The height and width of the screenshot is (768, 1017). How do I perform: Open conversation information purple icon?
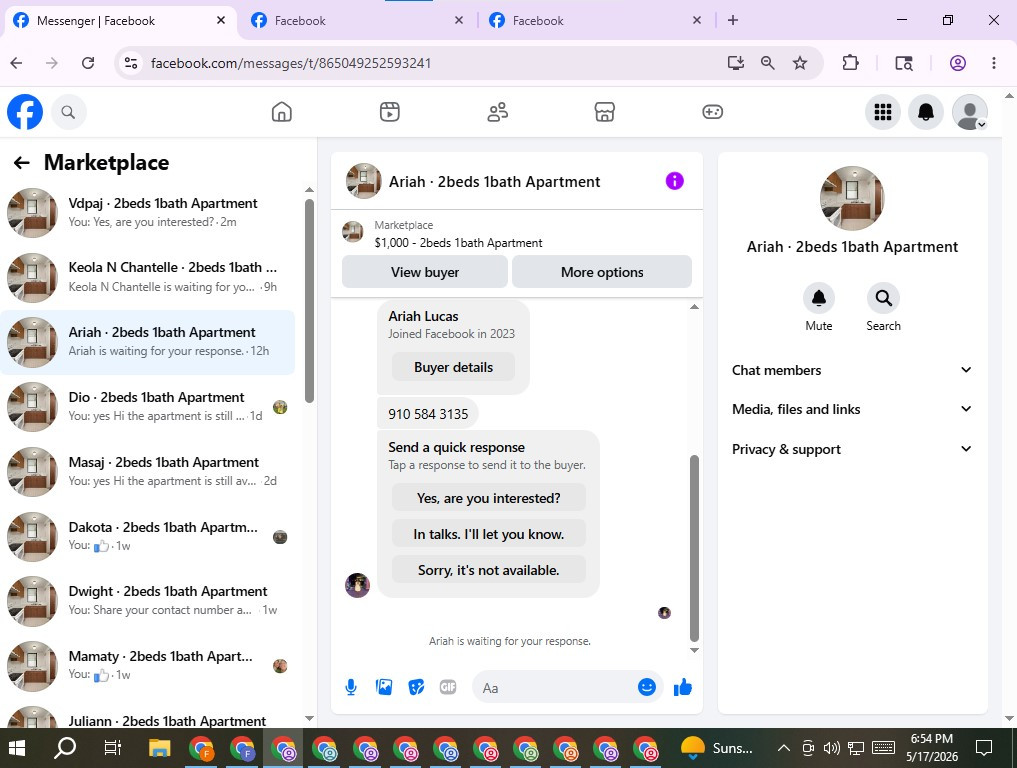(x=675, y=181)
